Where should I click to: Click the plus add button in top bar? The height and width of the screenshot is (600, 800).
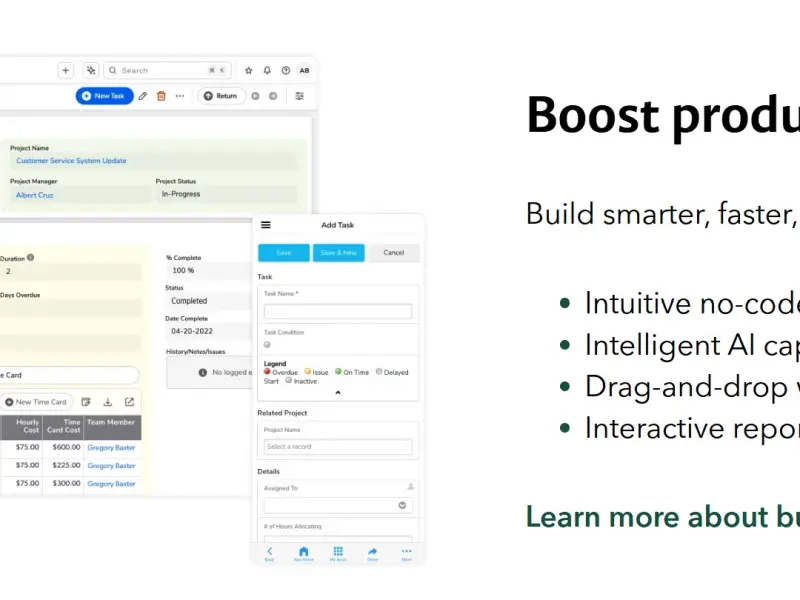point(65,70)
